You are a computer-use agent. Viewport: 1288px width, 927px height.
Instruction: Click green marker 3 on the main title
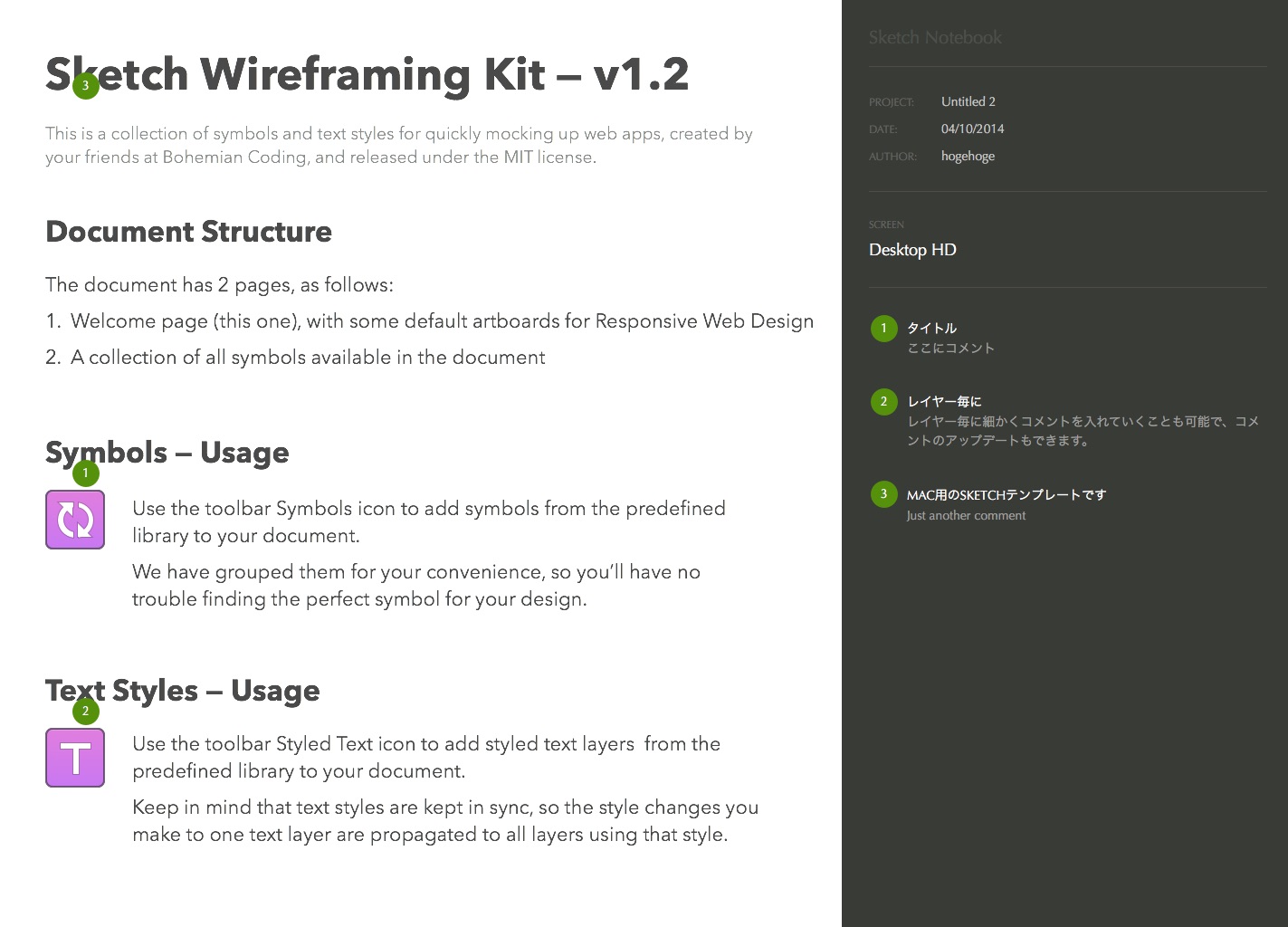pyautogui.click(x=86, y=86)
